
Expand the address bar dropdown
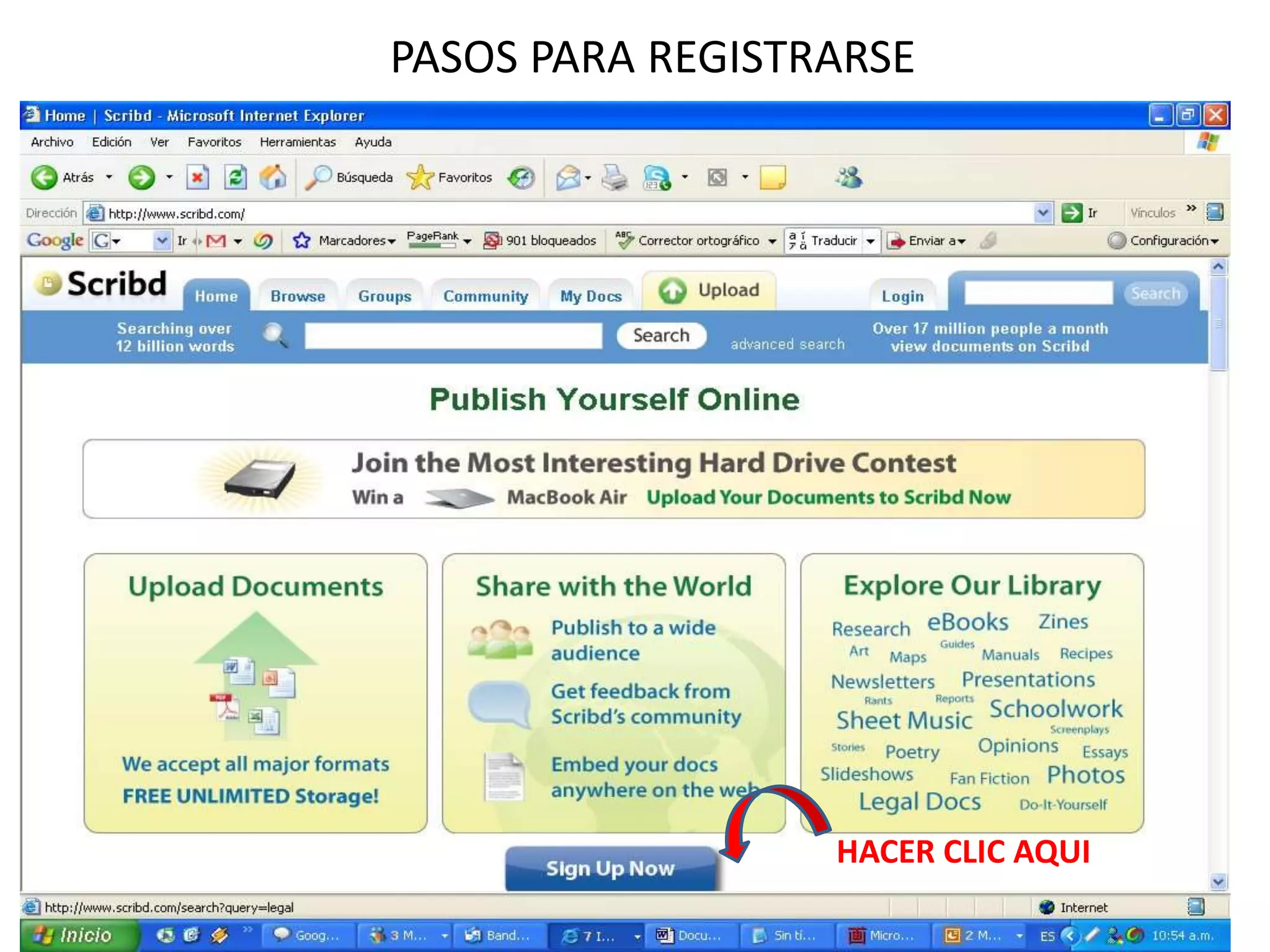[x=1043, y=213]
